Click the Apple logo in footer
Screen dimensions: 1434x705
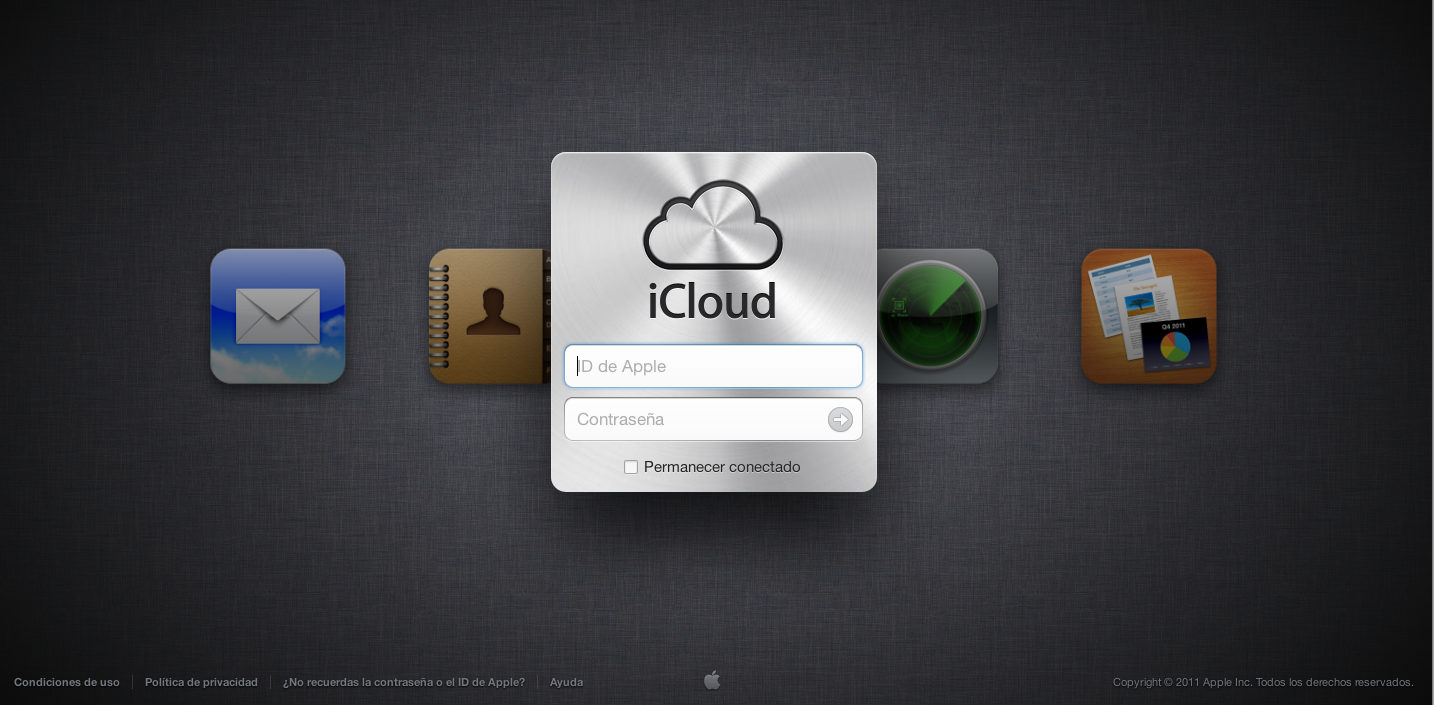pyautogui.click(x=712, y=681)
